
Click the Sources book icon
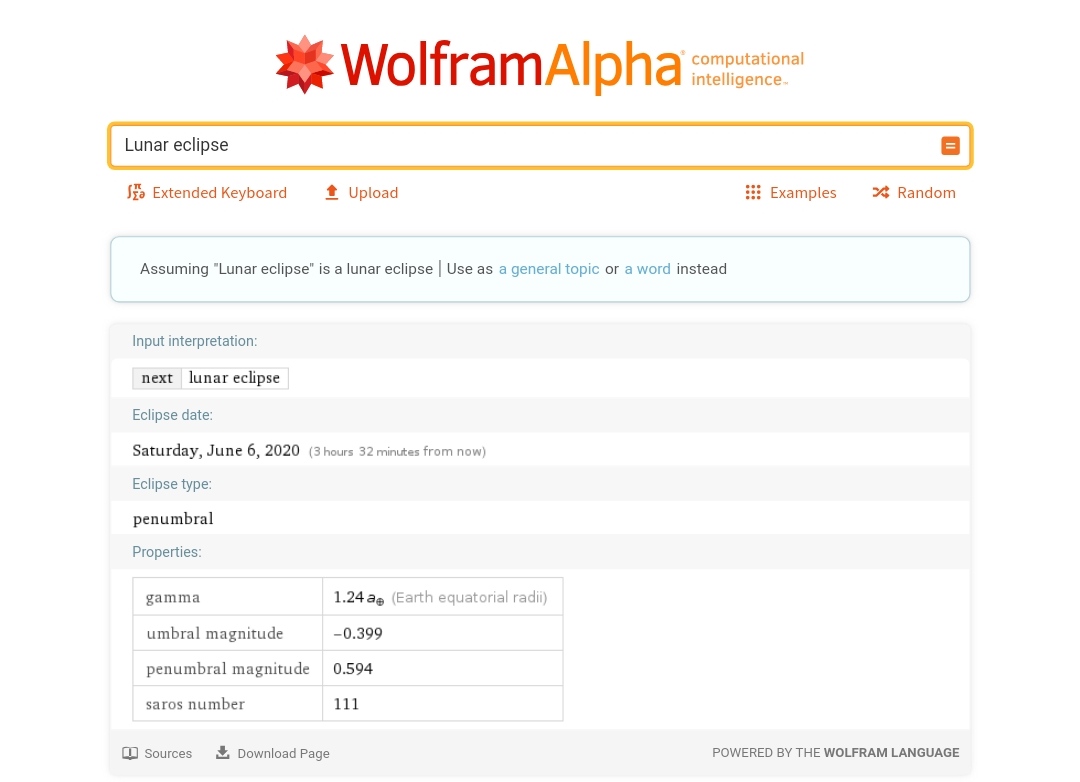pos(129,753)
